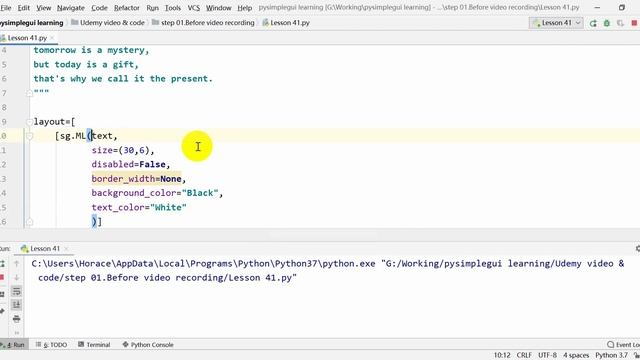Viewport: 640px width, 360px height.
Task: Click the 10:12 cursor position in status bar
Action: click(x=502, y=355)
